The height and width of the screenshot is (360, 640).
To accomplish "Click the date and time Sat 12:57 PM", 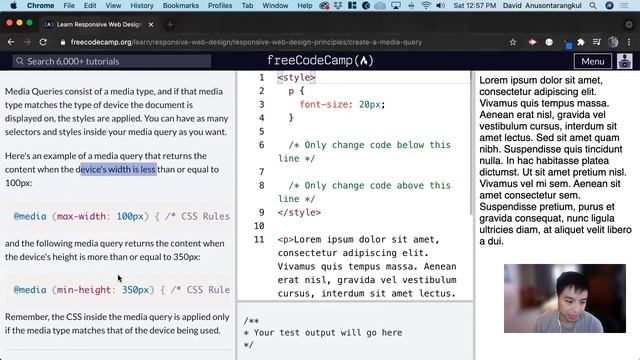I will (475, 6).
